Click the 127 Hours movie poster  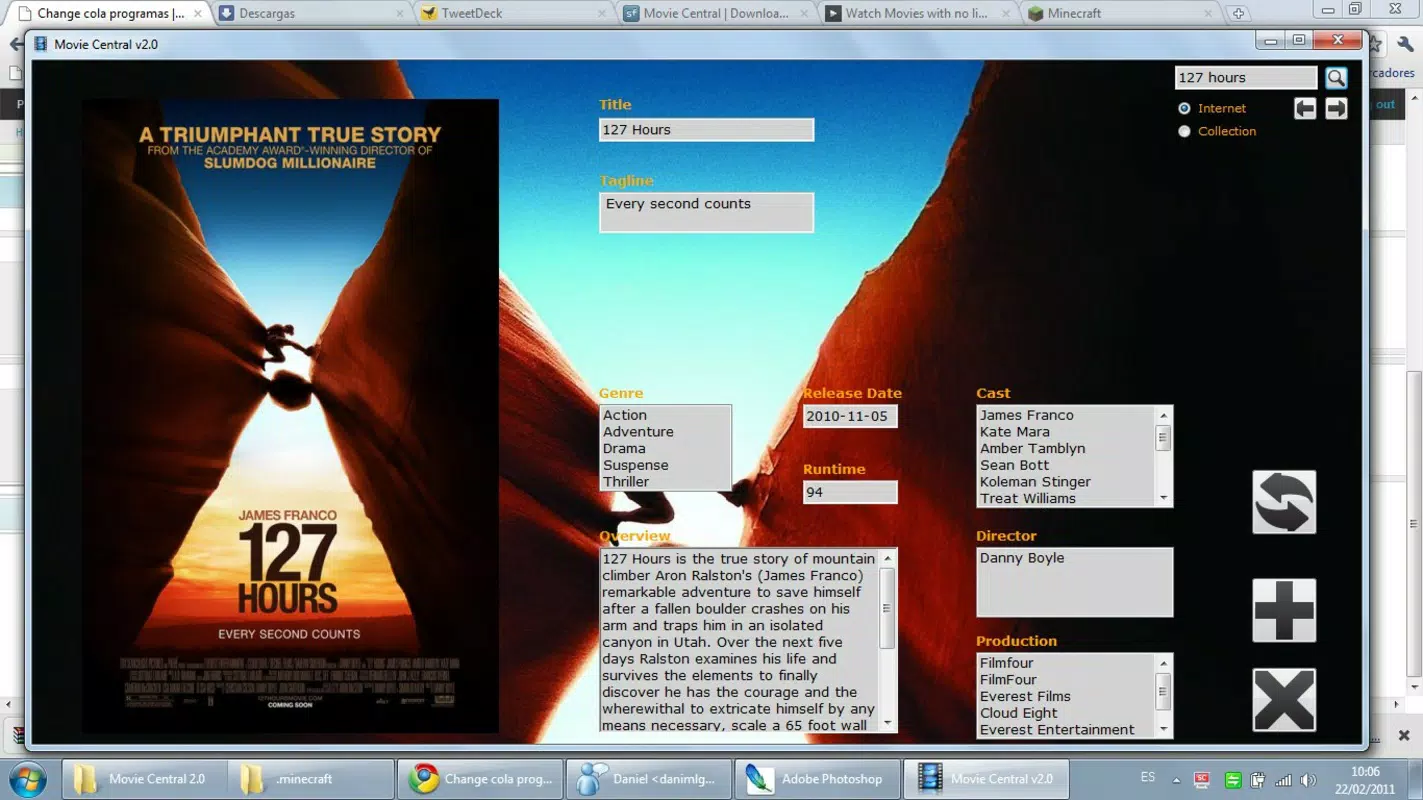(x=290, y=415)
